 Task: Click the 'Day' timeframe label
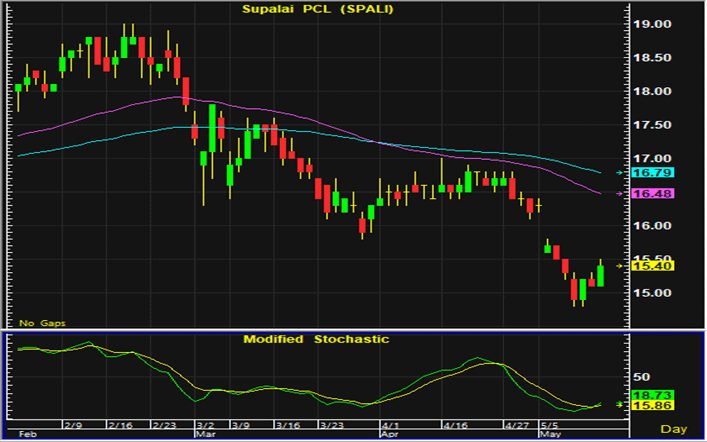click(x=674, y=429)
